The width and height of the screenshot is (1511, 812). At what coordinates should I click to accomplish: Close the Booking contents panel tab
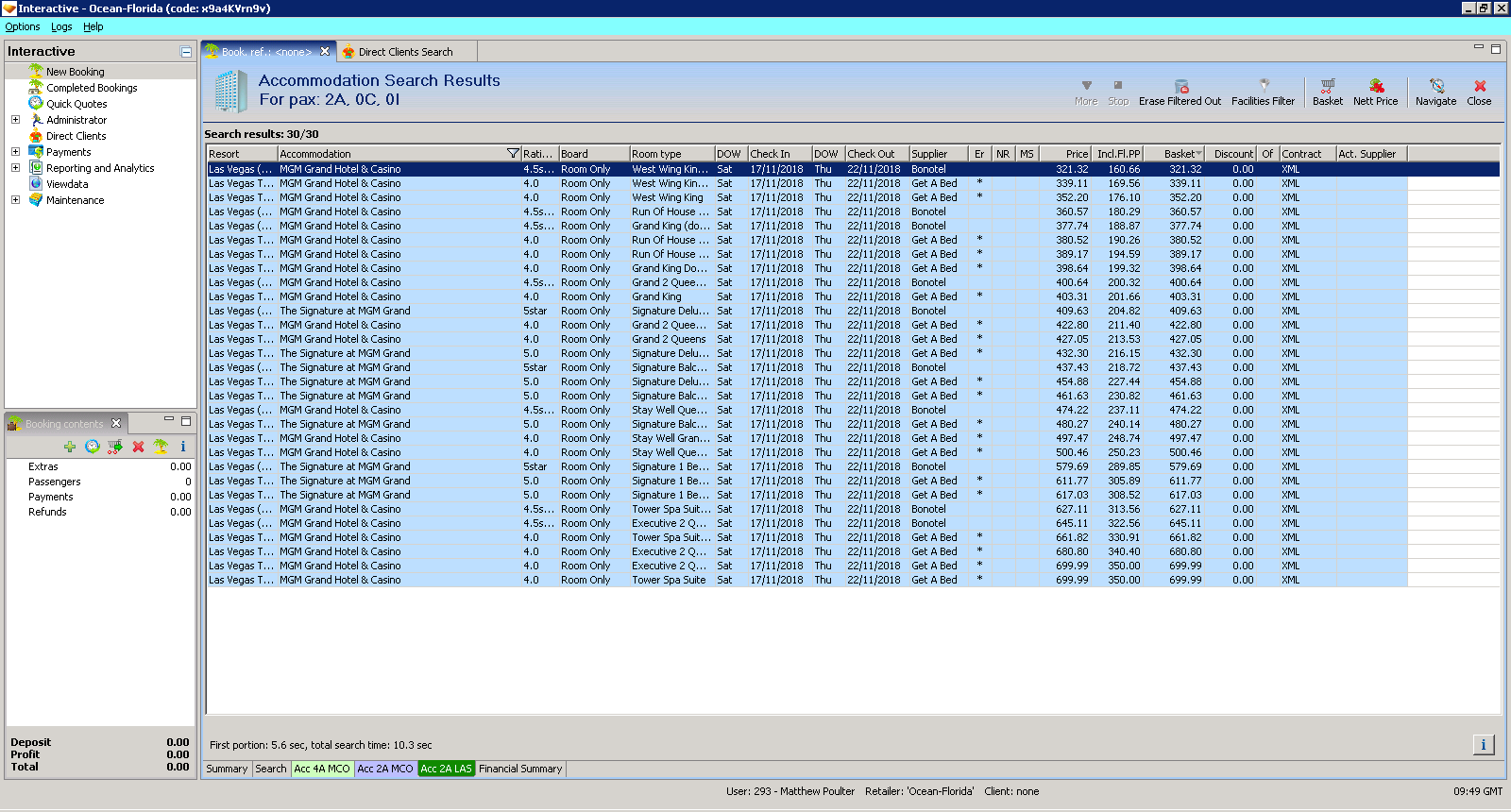(116, 423)
